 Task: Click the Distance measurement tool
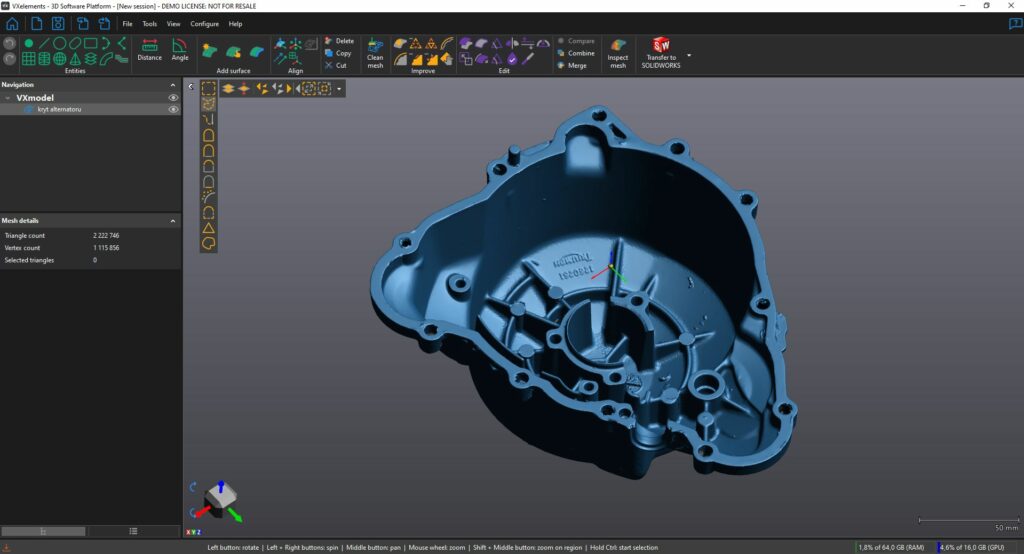click(x=149, y=49)
